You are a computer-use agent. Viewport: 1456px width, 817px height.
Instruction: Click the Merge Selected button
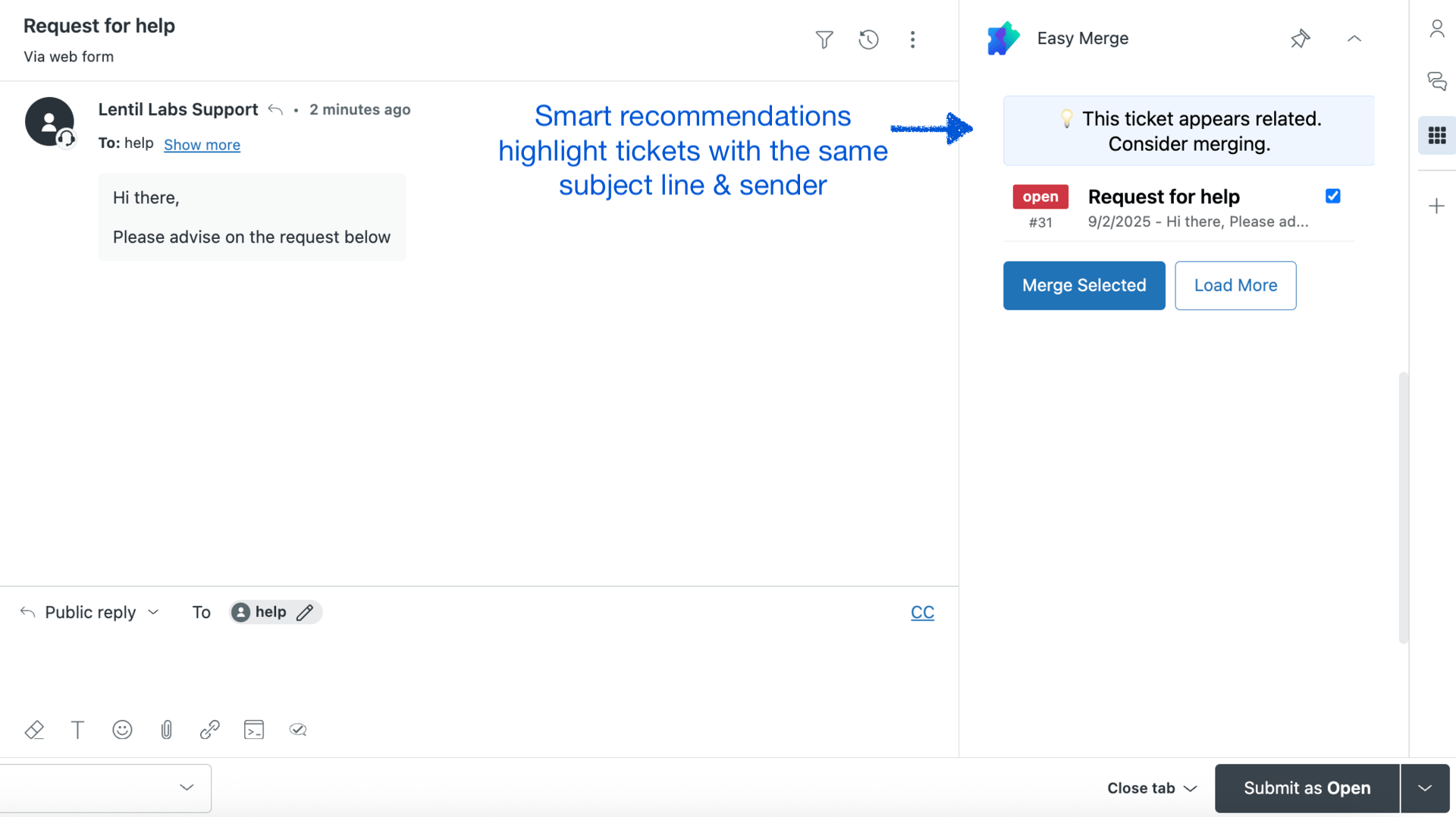(1084, 285)
